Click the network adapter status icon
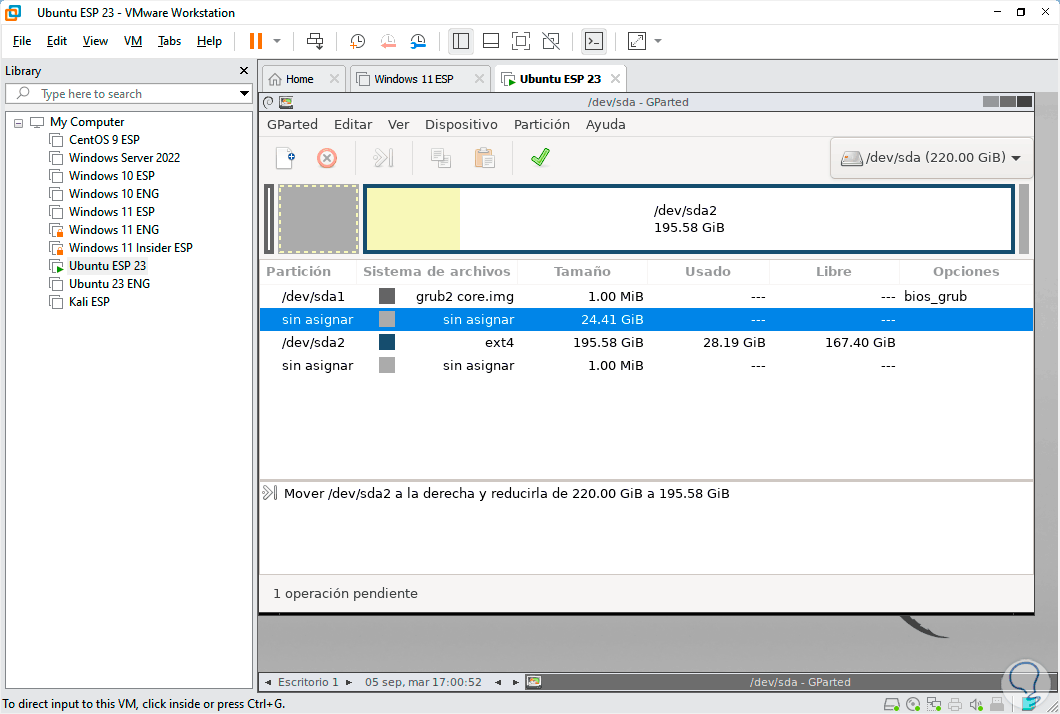 [934, 705]
